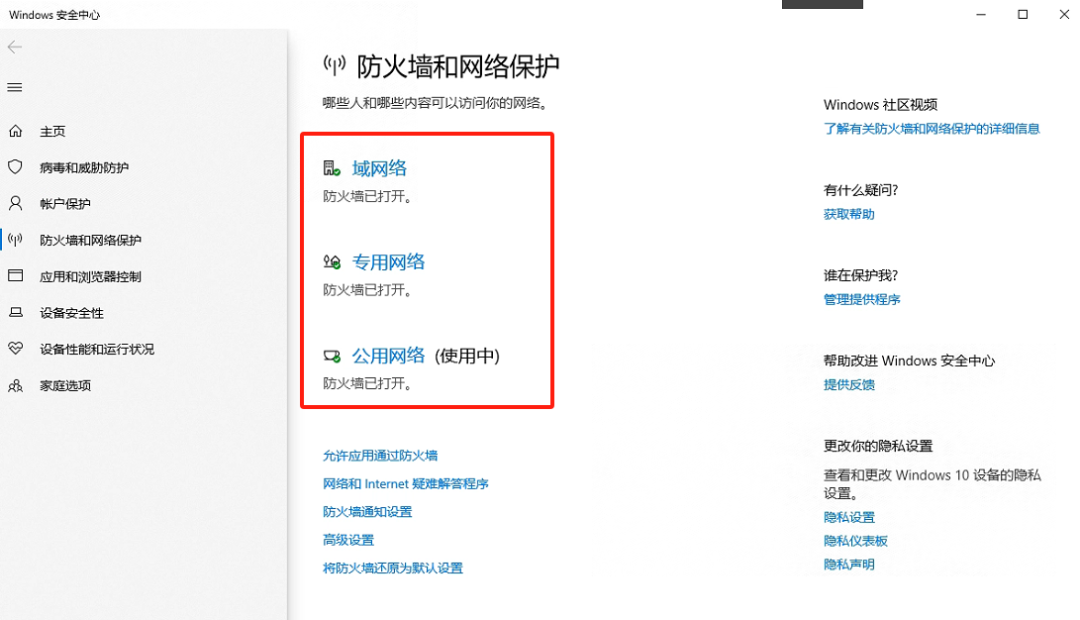Maximize the Windows 安全中心 window
1080x620 pixels.
1023,14
